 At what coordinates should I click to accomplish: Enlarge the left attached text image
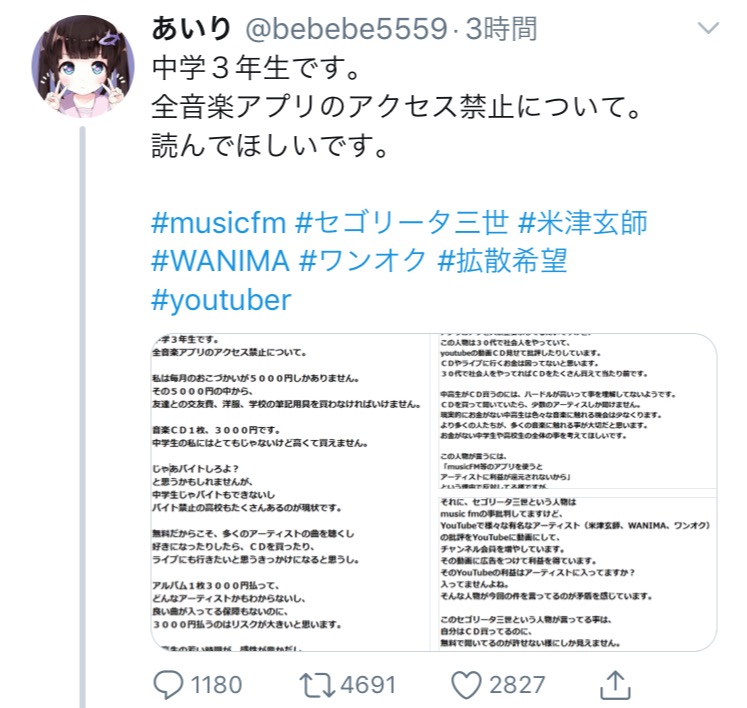(291, 492)
